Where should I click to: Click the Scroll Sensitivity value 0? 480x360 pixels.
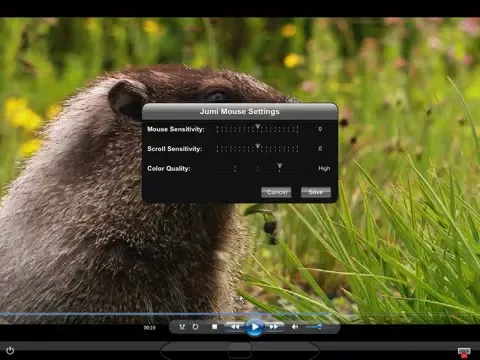(x=320, y=148)
